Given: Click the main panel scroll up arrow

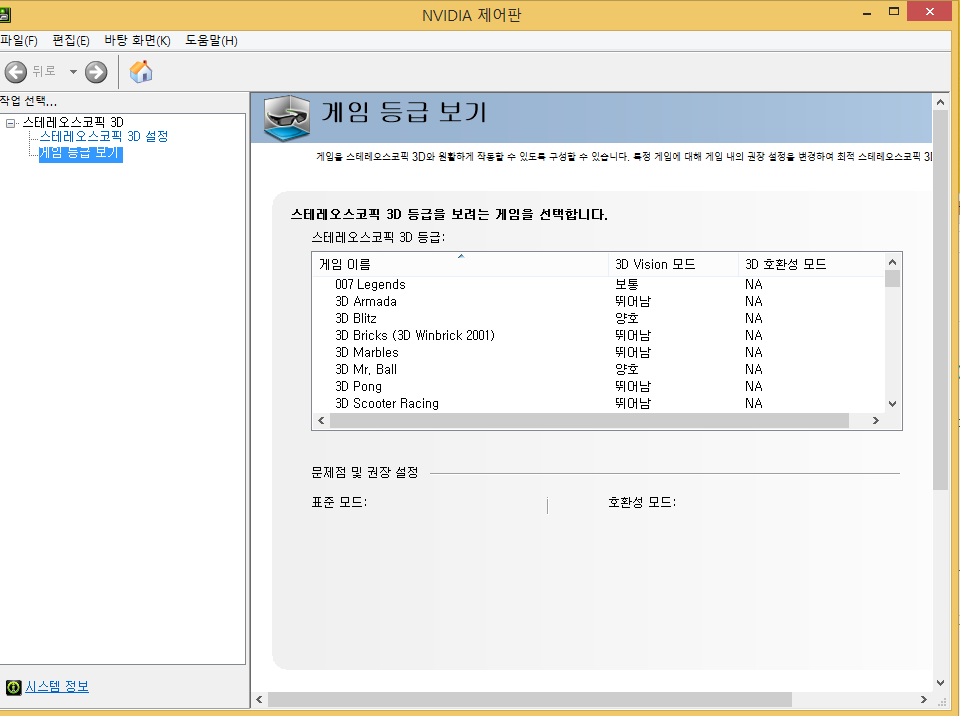Looking at the screenshot, I should [x=940, y=102].
